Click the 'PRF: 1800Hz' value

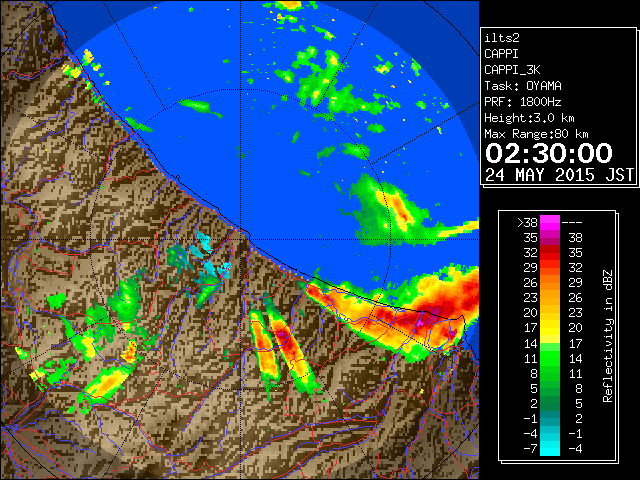tap(523, 102)
